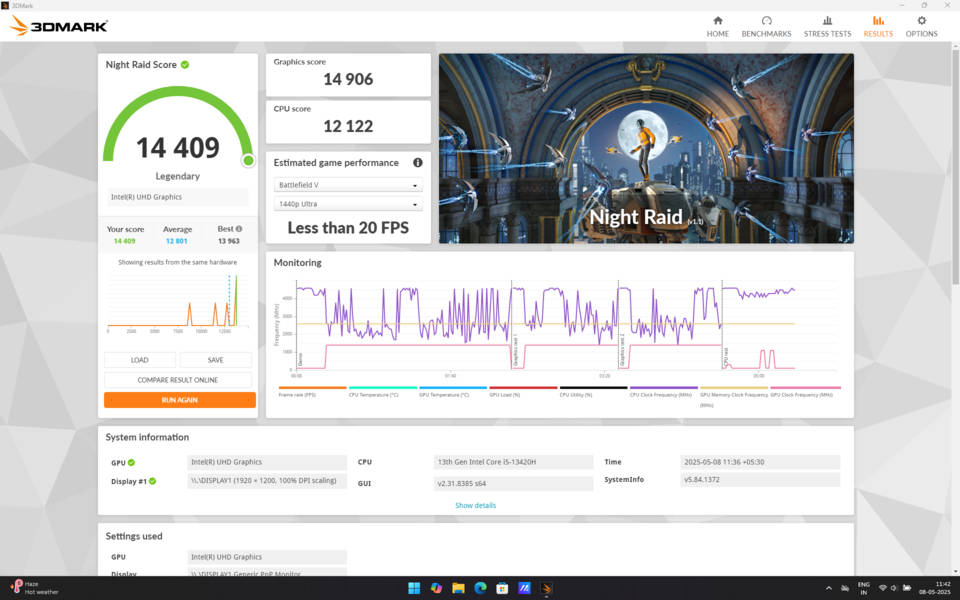The width and height of the screenshot is (960, 600).
Task: Open the Battlefield V game dropdown
Action: coord(348,185)
